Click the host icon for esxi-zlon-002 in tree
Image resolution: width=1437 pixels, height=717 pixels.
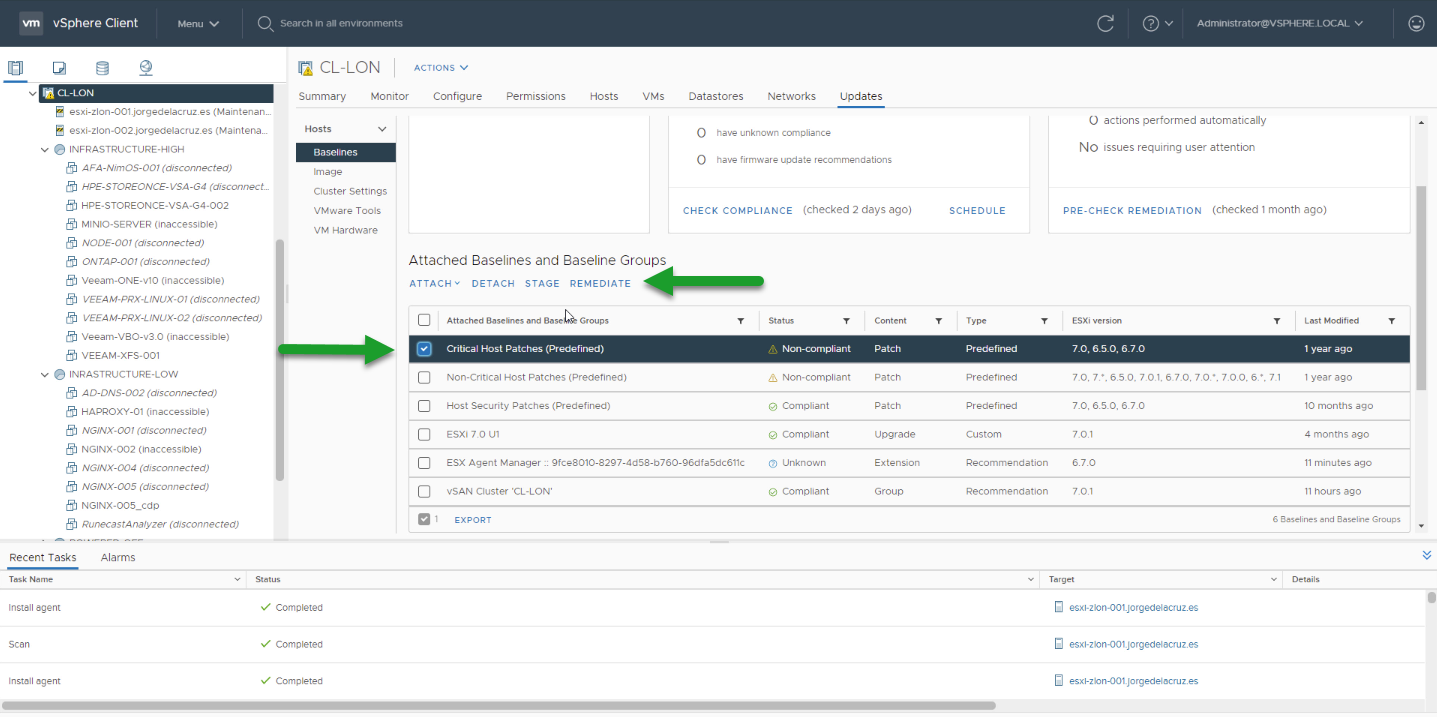click(60, 130)
